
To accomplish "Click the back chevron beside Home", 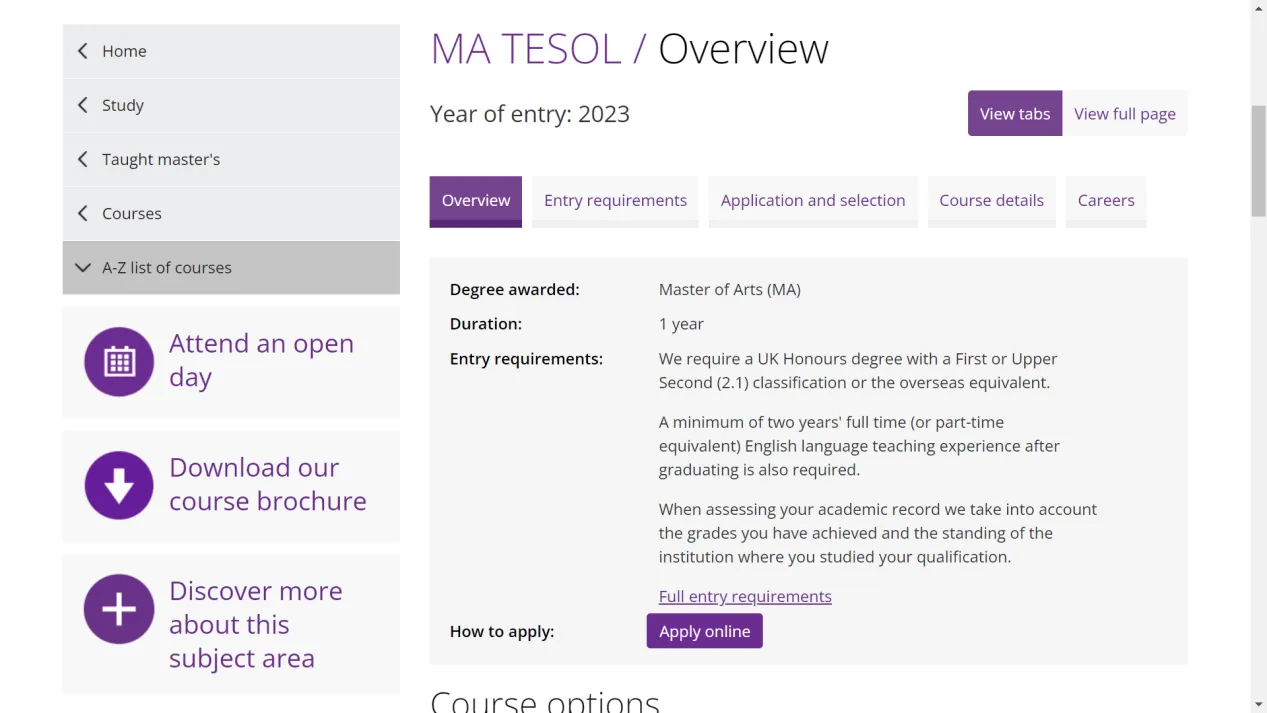I will (x=83, y=51).
